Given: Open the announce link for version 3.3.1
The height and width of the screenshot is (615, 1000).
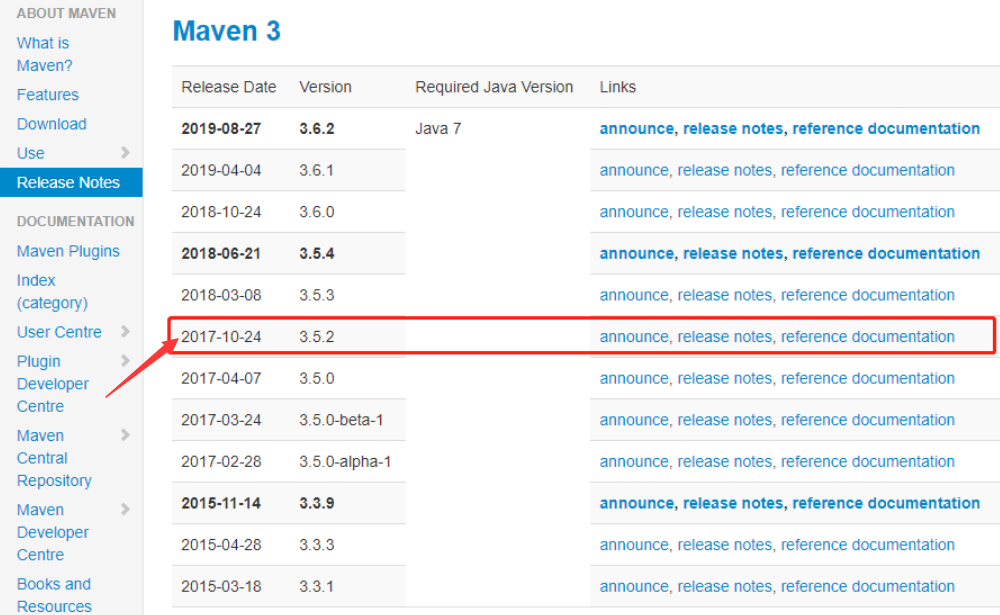Looking at the screenshot, I should 634,586.
